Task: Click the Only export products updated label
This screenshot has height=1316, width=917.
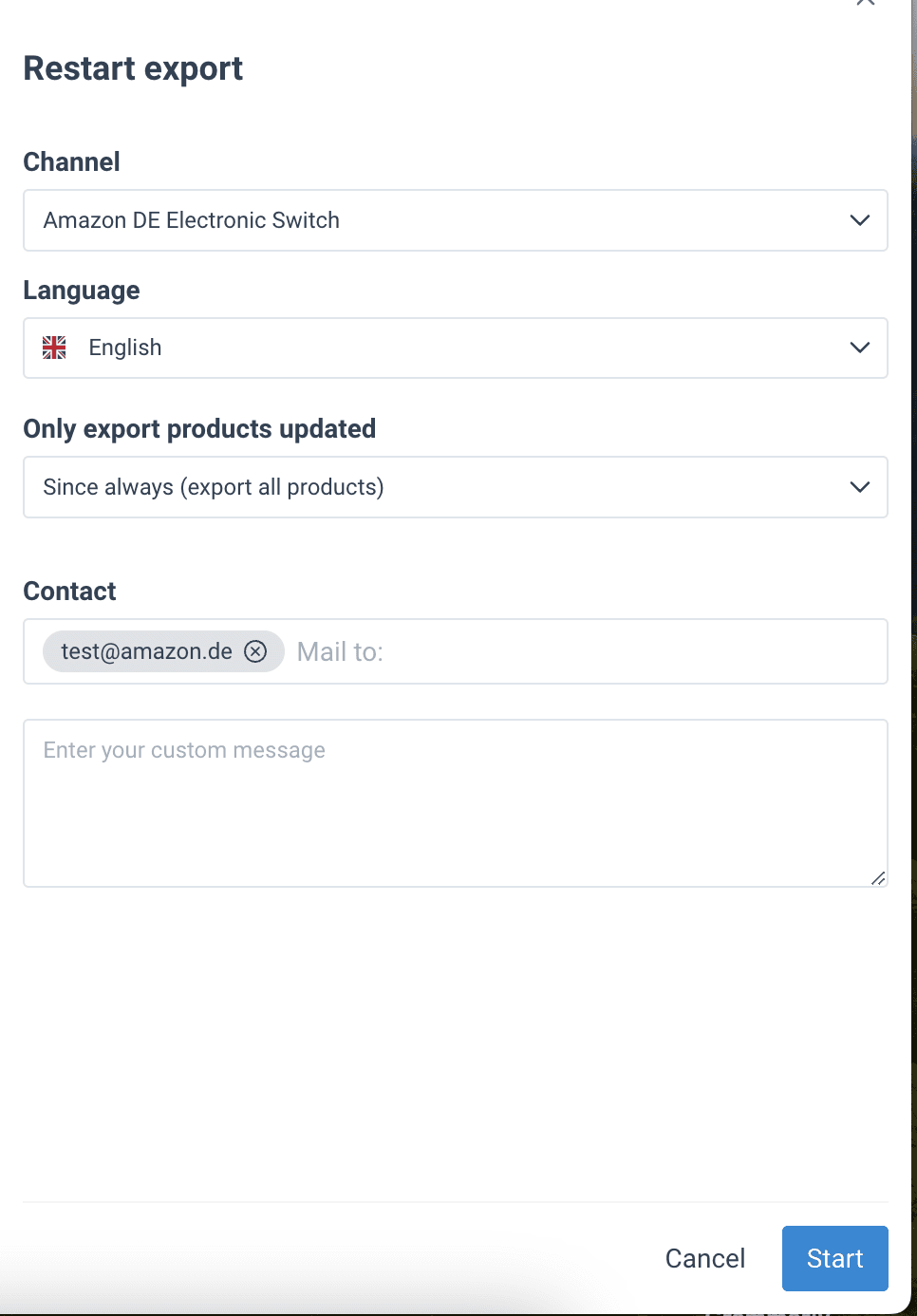Action: click(x=199, y=428)
